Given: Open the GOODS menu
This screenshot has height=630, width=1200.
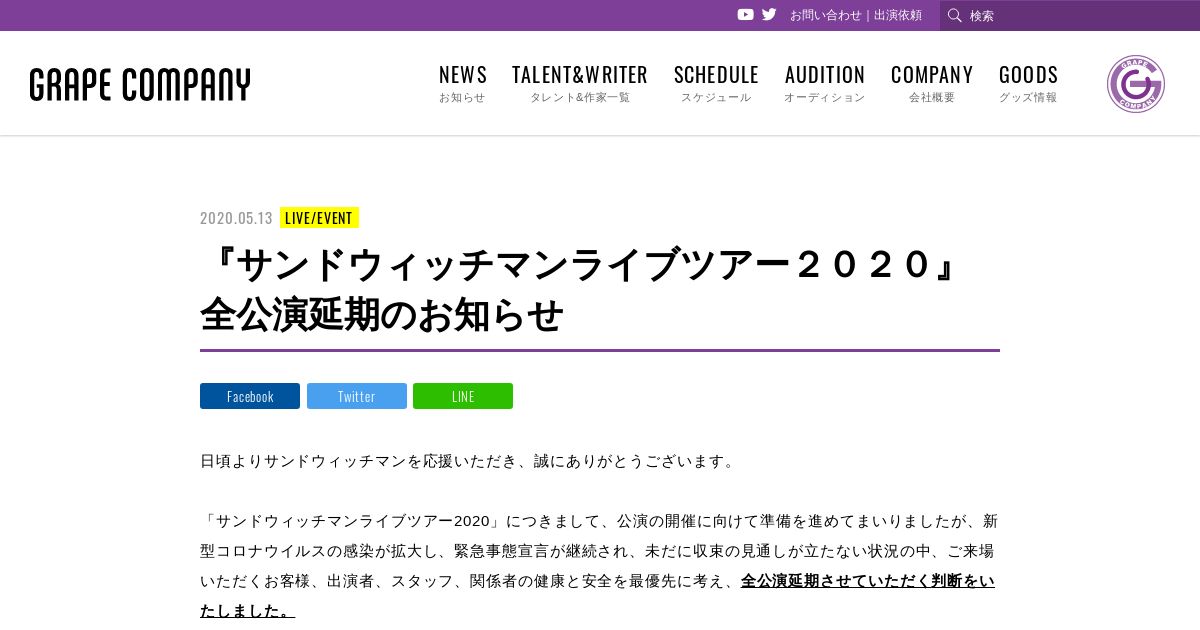Looking at the screenshot, I should pos(1028,83).
